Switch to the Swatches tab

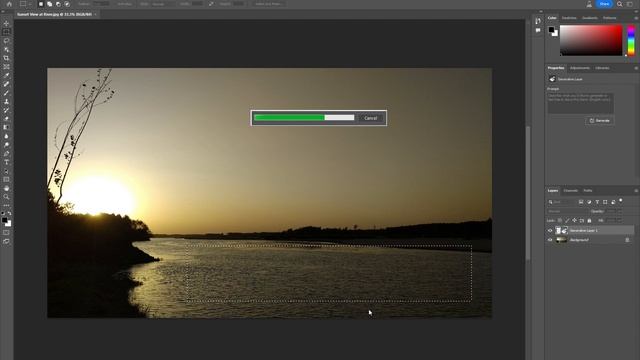(569, 18)
